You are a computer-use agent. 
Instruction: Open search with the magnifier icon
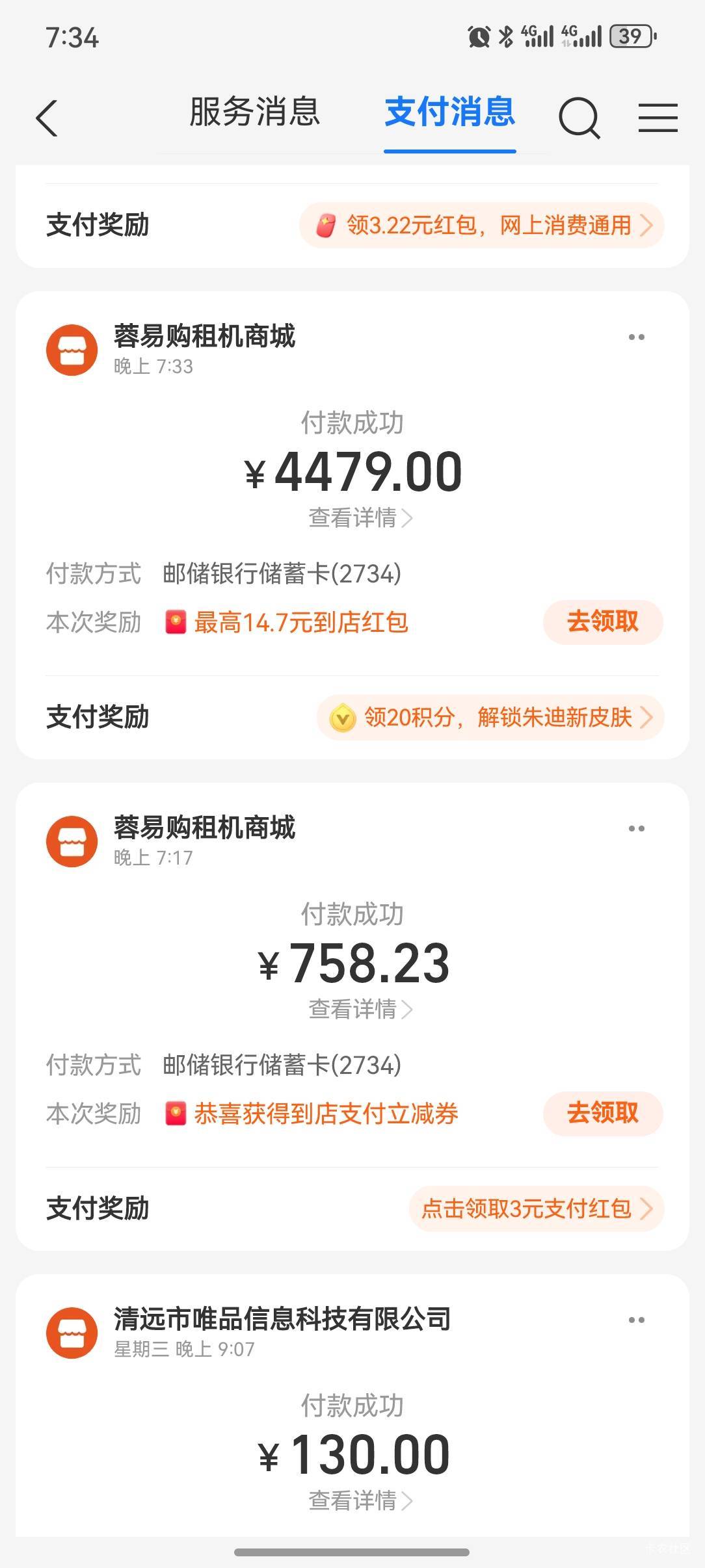(578, 118)
